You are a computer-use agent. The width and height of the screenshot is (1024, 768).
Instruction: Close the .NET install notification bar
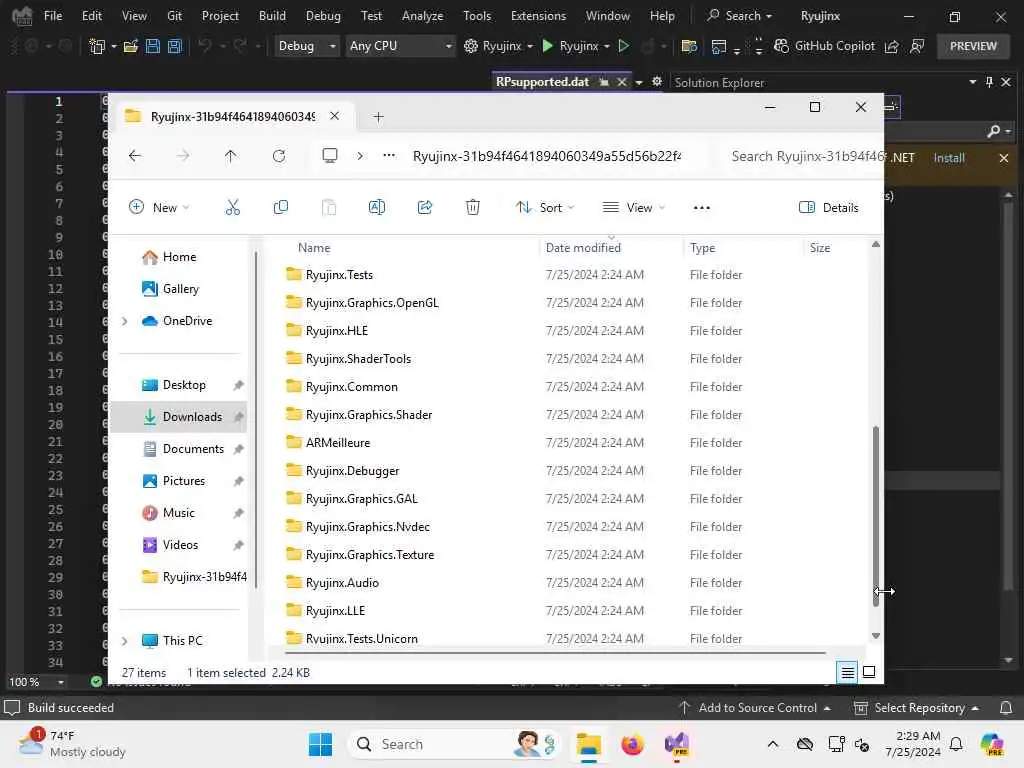(1004, 158)
